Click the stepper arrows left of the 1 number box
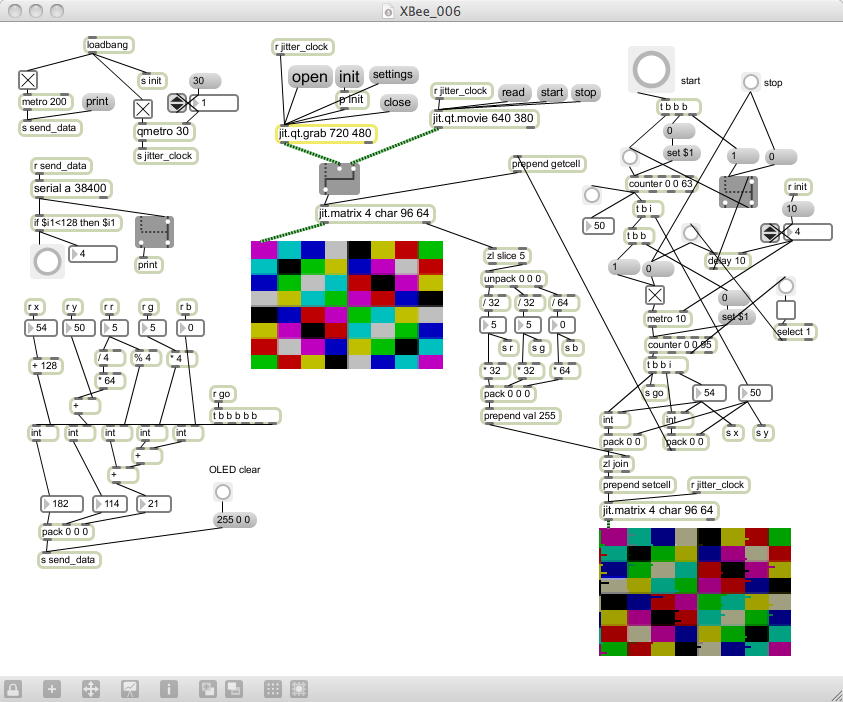 coord(177,103)
